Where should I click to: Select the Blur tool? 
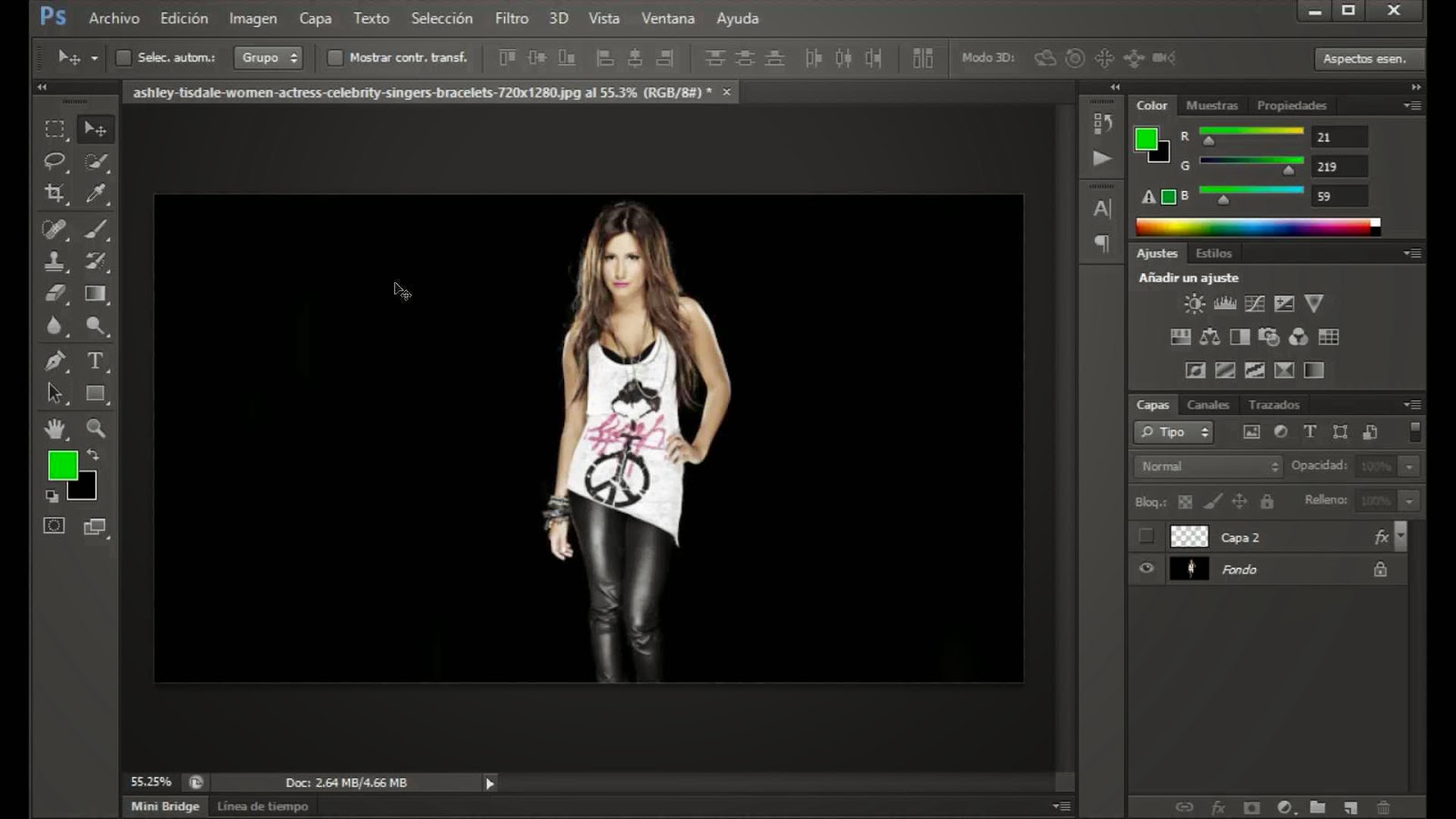(x=55, y=326)
